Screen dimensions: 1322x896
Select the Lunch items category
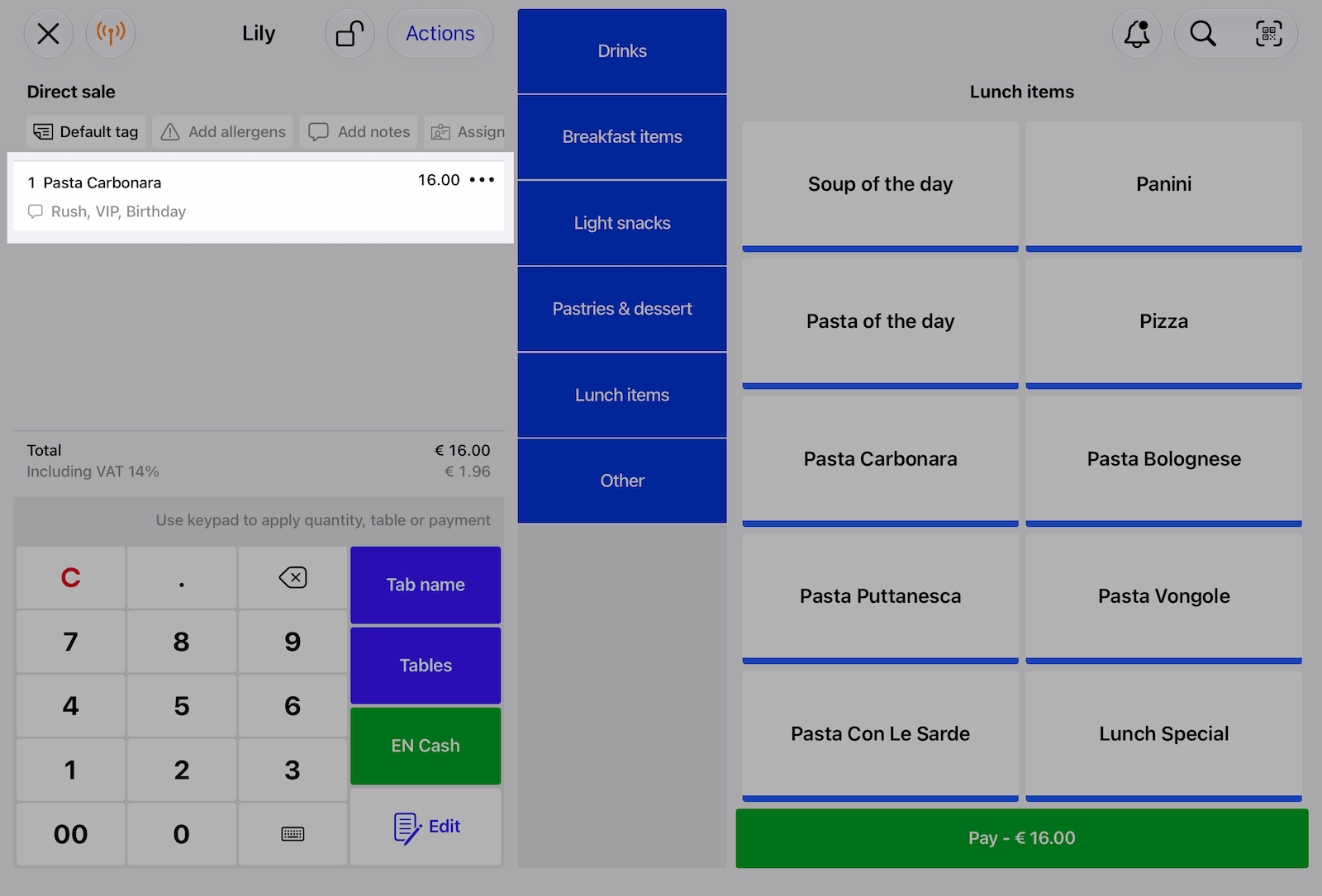(x=622, y=395)
